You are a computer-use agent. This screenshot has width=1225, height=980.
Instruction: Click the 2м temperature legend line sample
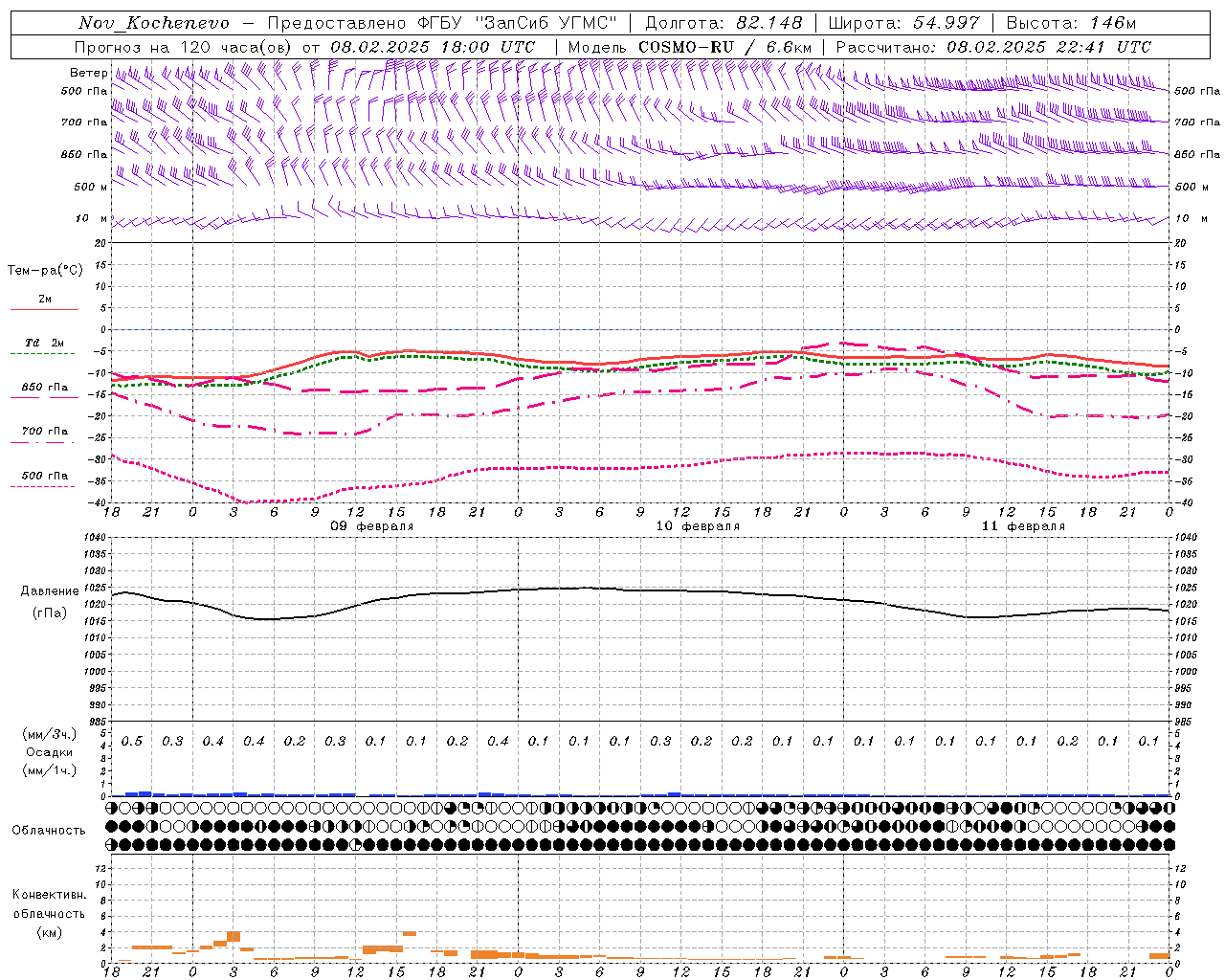44,310
